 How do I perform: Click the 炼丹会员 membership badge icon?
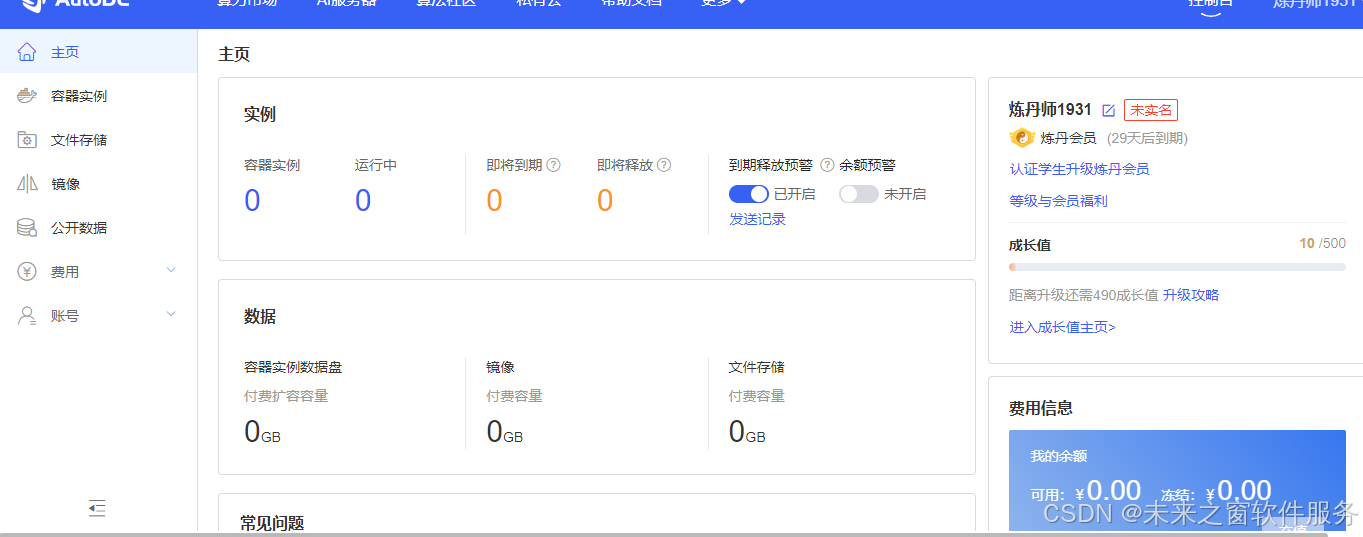point(1022,138)
